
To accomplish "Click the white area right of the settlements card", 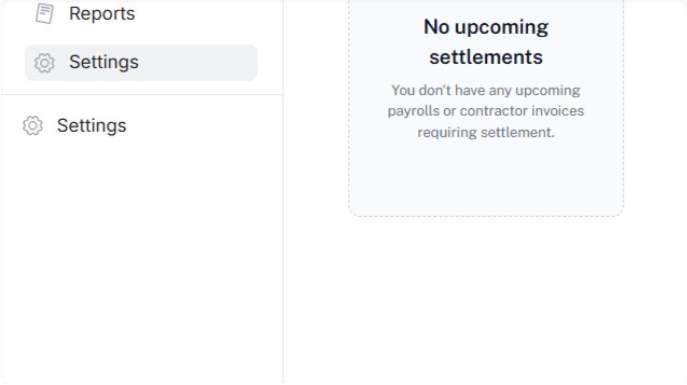I will (x=655, y=109).
